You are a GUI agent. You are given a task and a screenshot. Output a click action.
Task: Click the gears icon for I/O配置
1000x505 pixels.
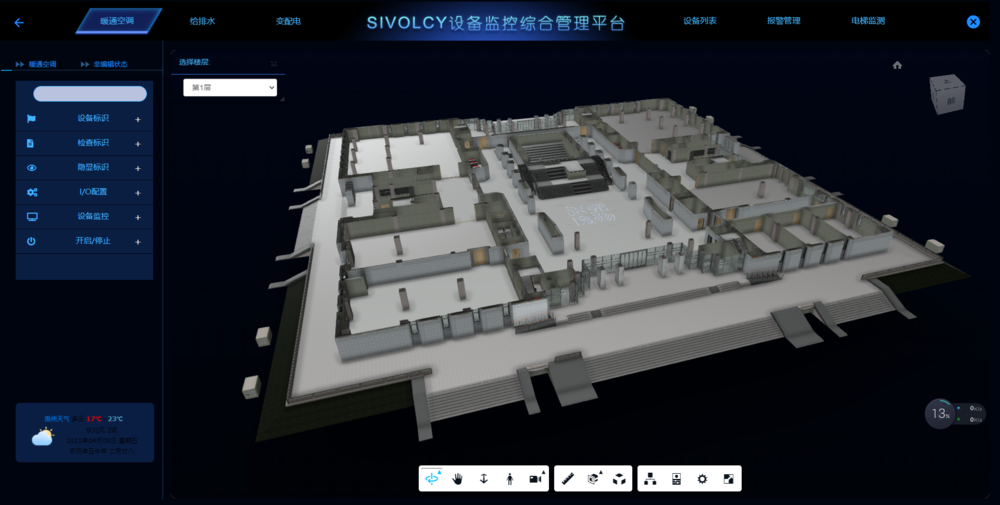(x=32, y=192)
